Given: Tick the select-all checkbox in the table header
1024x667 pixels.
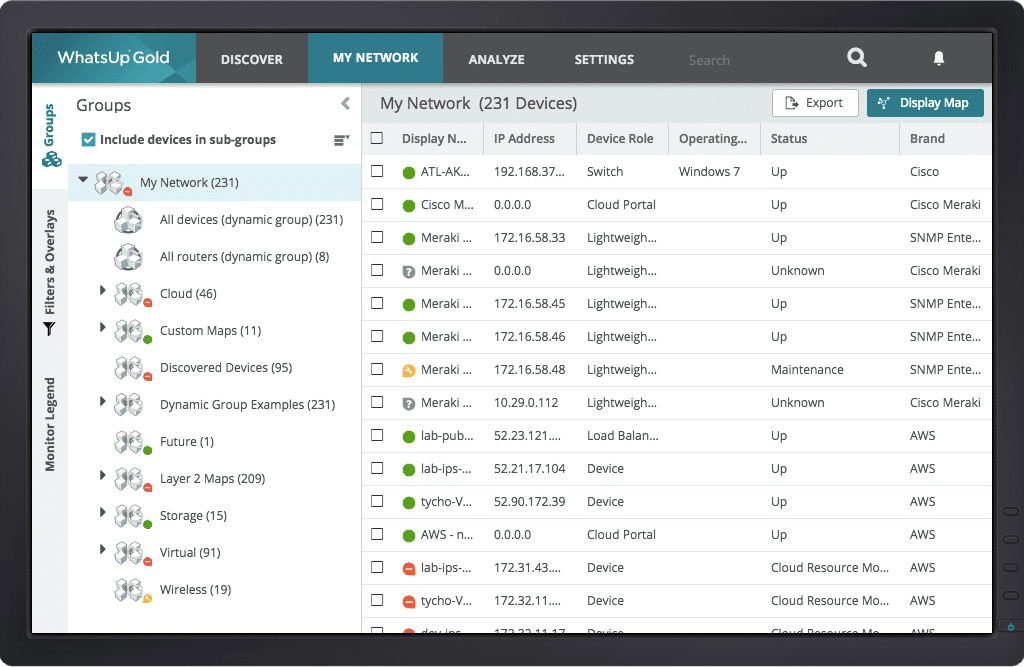Looking at the screenshot, I should [x=377, y=139].
